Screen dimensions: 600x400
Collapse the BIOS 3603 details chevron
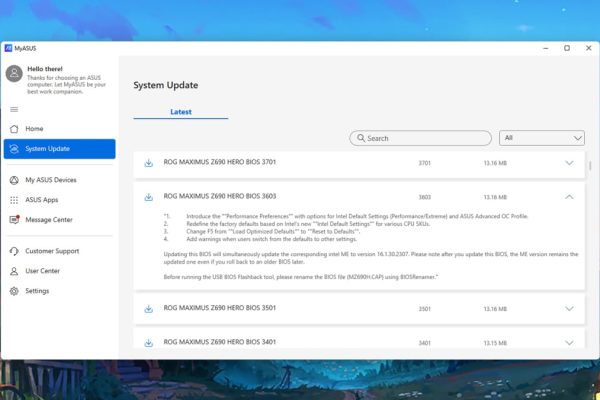click(x=569, y=197)
